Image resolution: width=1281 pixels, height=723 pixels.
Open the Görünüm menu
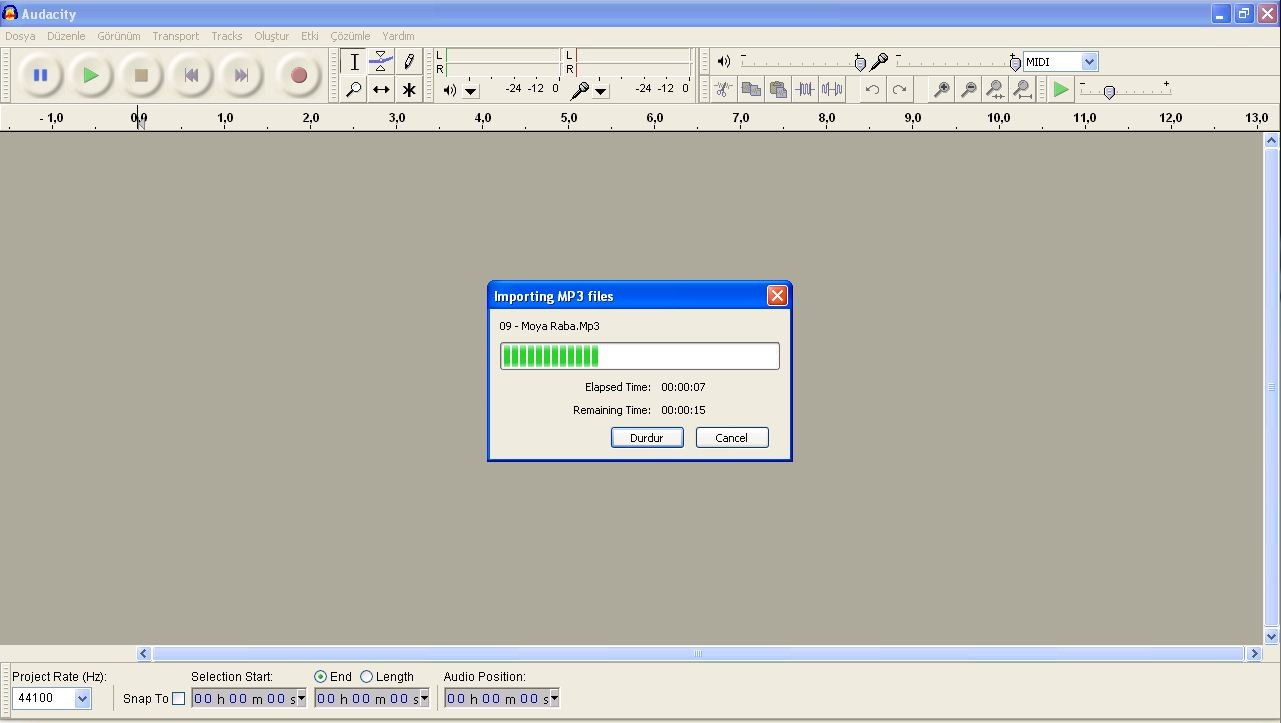coord(119,36)
